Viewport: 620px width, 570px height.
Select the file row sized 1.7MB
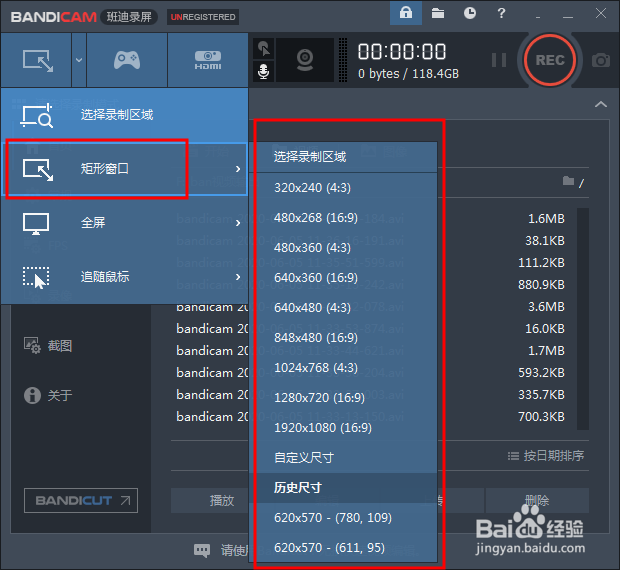[370, 351]
